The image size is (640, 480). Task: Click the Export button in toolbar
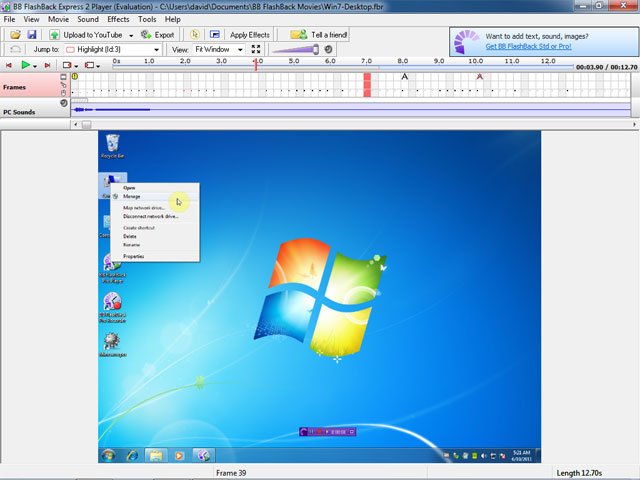point(157,34)
